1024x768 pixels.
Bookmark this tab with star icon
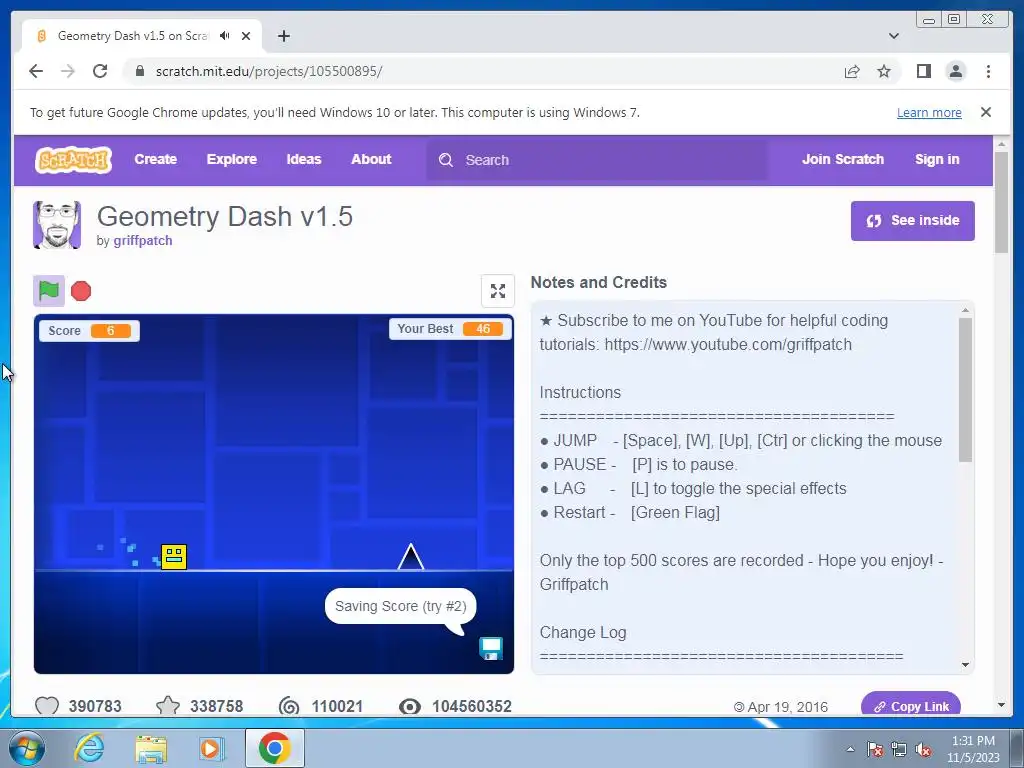[x=884, y=71]
